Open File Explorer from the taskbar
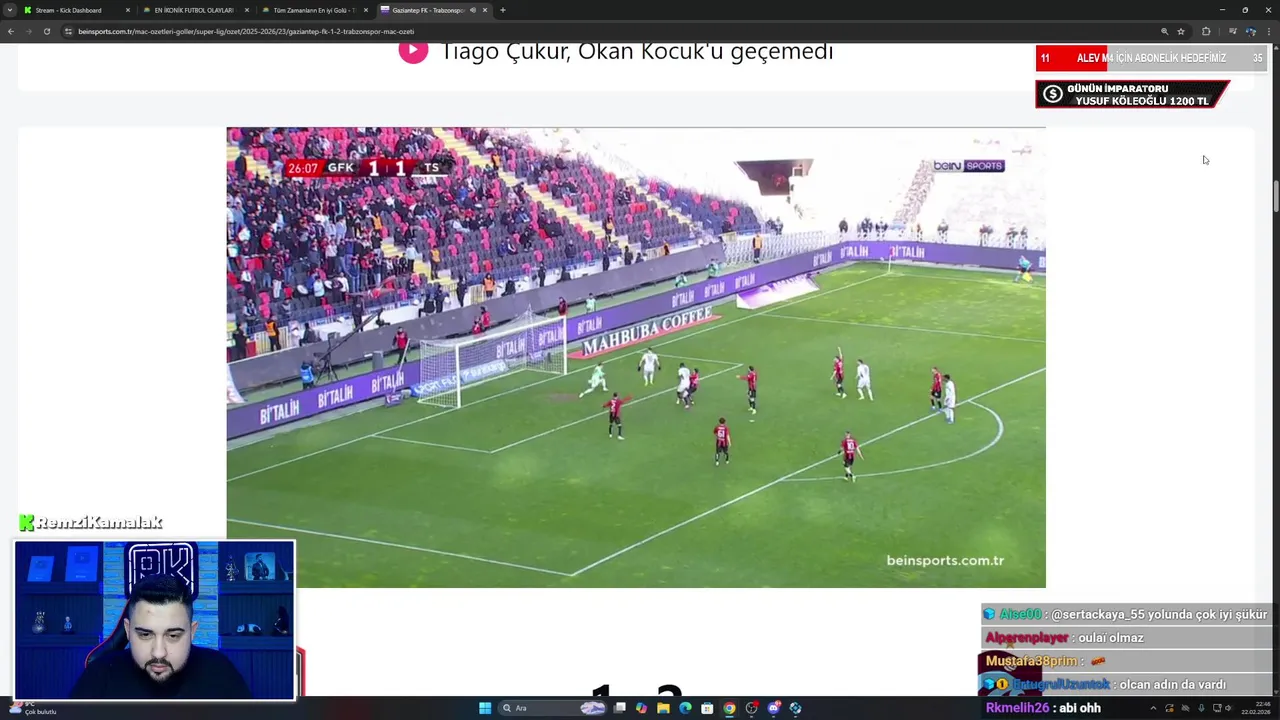Viewport: 1280px width, 720px height. [663, 708]
